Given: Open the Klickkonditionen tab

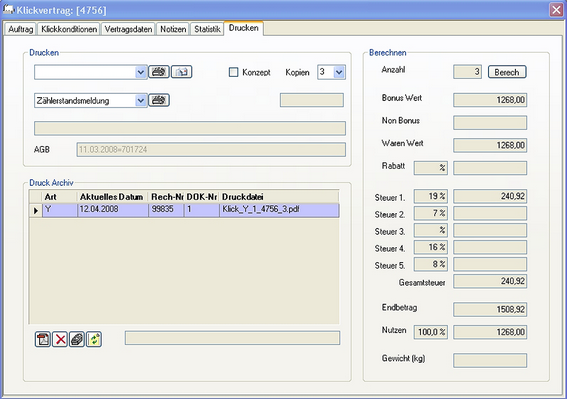Looking at the screenshot, I should [x=69, y=29].
